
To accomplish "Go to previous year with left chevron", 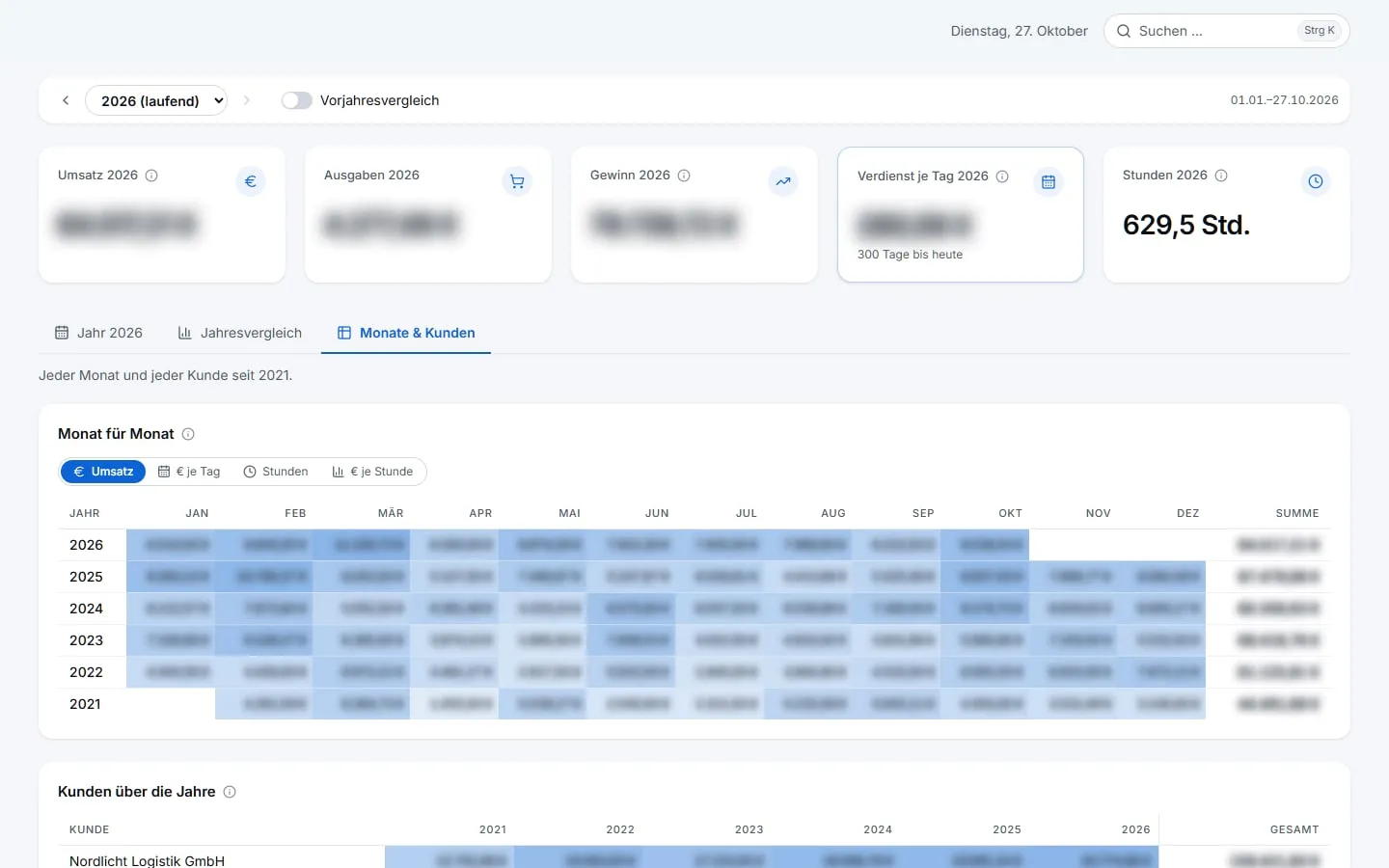I will tap(66, 100).
